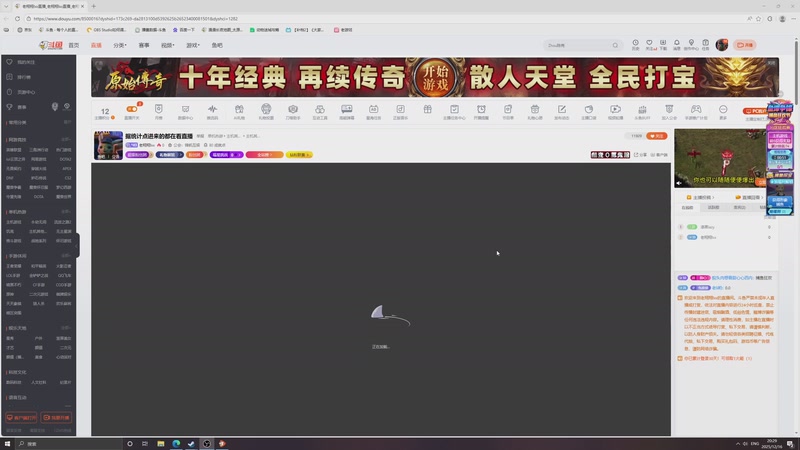Open the video playback toolbar icon
The width and height of the screenshot is (800, 450).
pyautogui.click(x=615, y=109)
